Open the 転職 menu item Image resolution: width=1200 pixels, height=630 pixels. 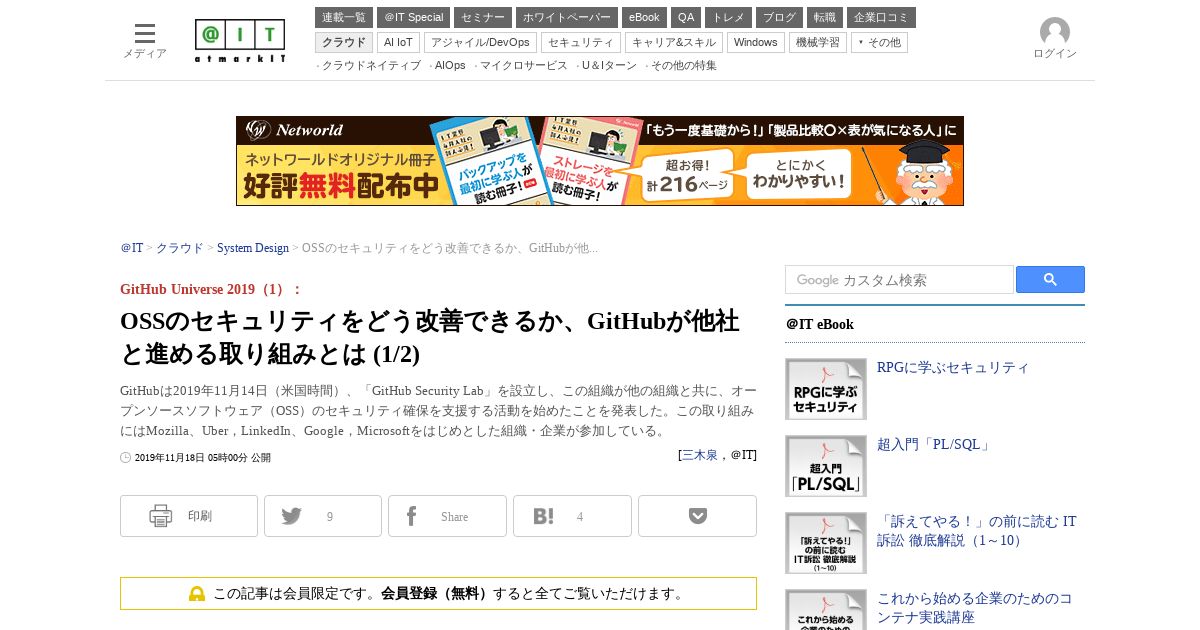825,17
